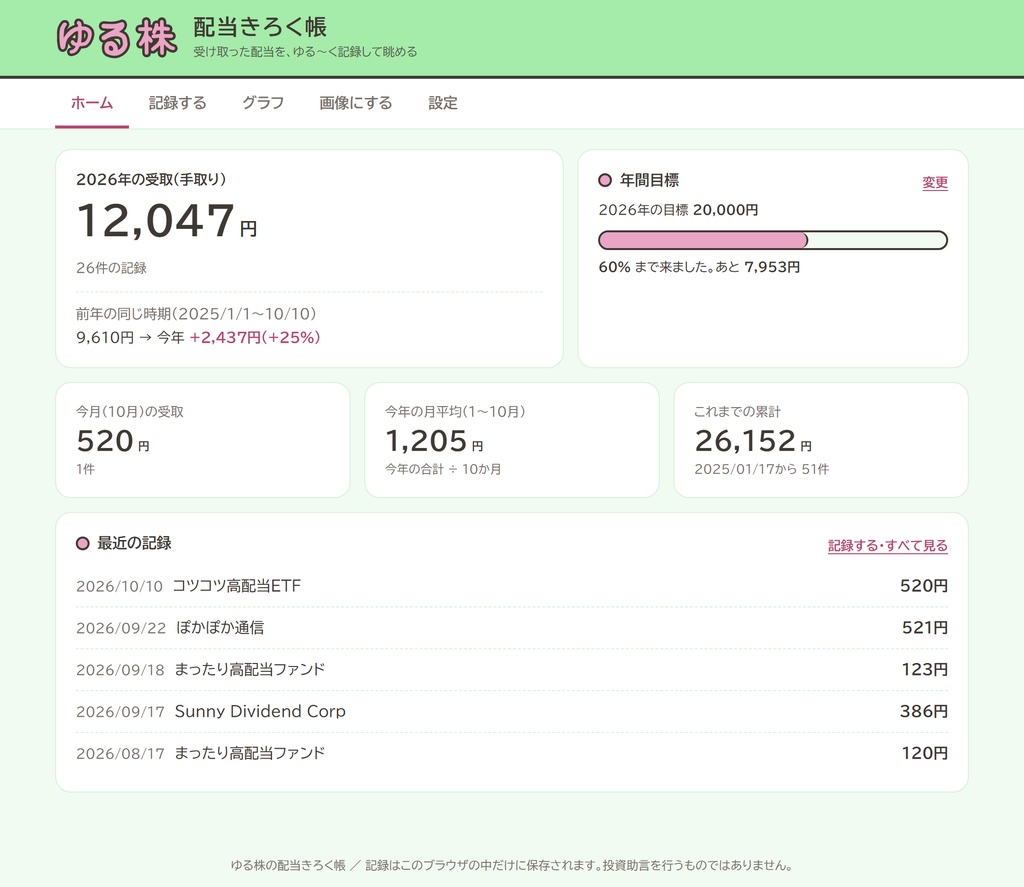Click the footer disclaimer text
This screenshot has width=1024, height=887.
pos(512,865)
